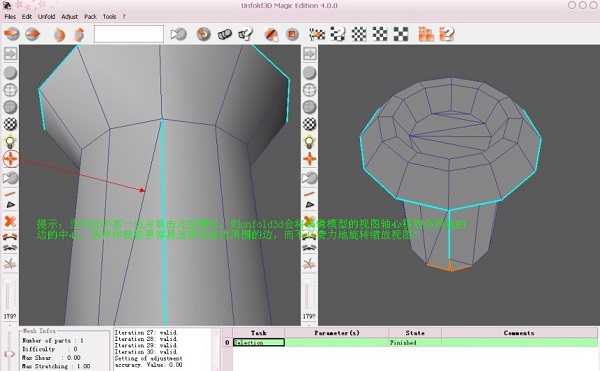Click the orange stop square icon
Screen dimensions: 600x371
coord(292,34)
